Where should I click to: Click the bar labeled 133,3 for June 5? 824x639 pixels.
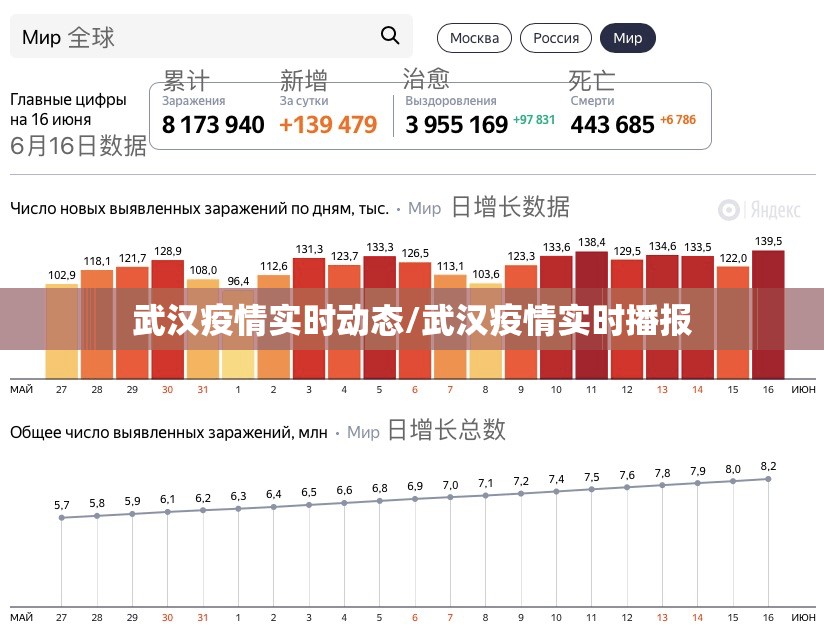[x=379, y=317]
